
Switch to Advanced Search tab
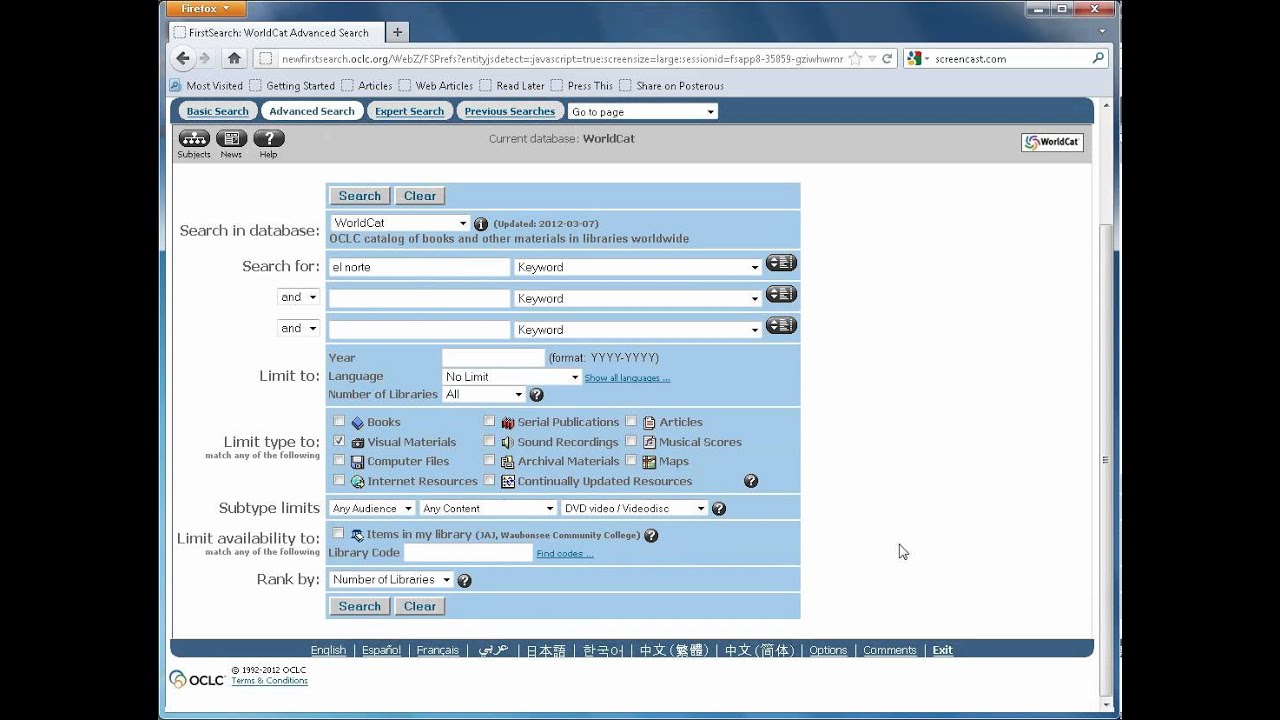pos(312,112)
